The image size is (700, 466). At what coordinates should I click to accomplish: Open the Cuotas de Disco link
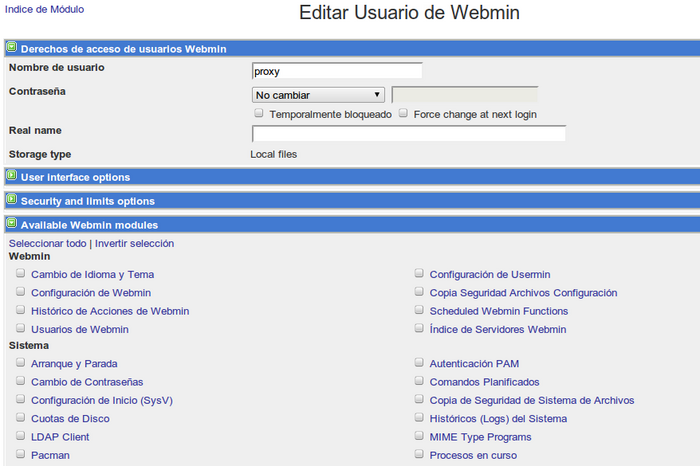[70, 419]
